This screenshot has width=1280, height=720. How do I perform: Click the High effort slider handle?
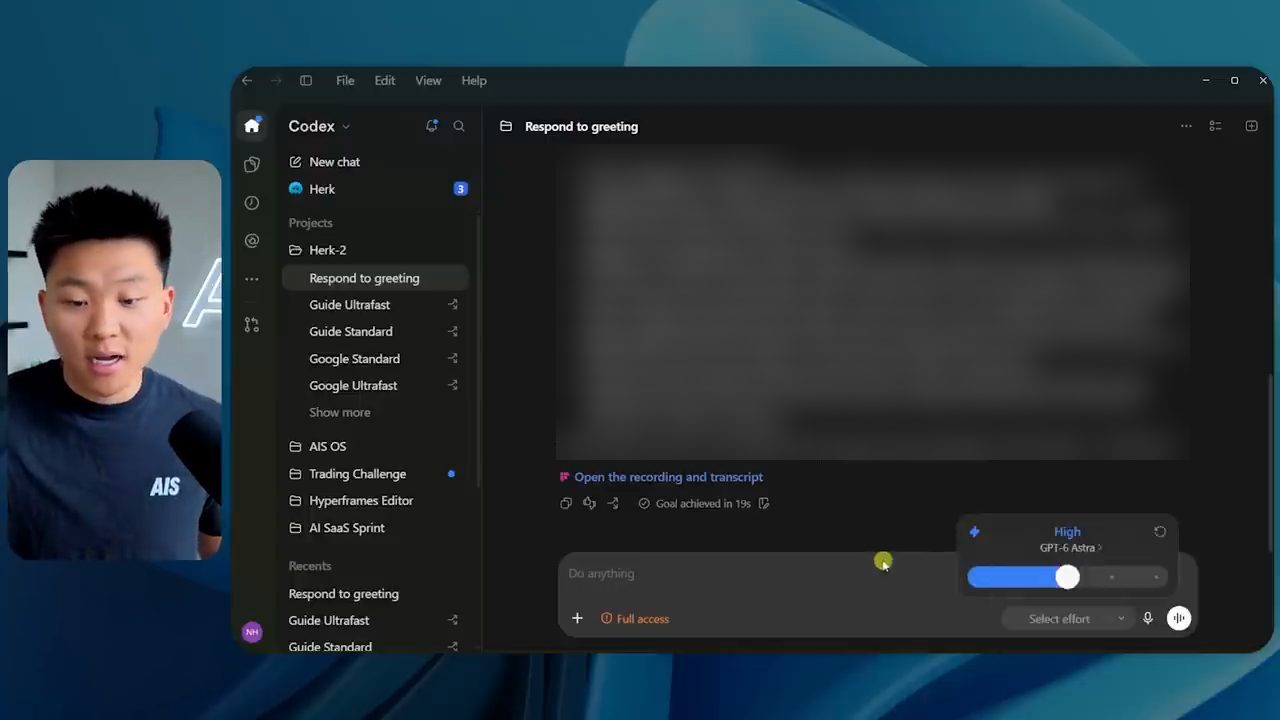point(1067,577)
